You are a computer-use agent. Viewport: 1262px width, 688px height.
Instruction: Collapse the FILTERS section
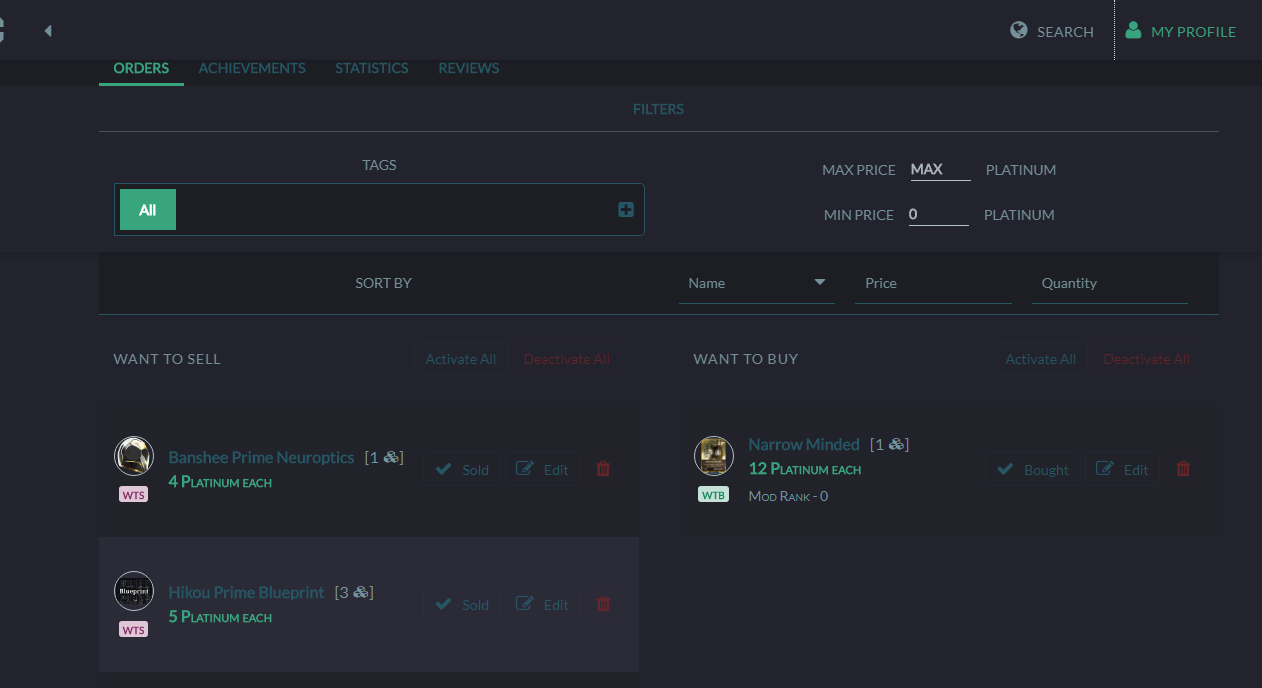658,109
